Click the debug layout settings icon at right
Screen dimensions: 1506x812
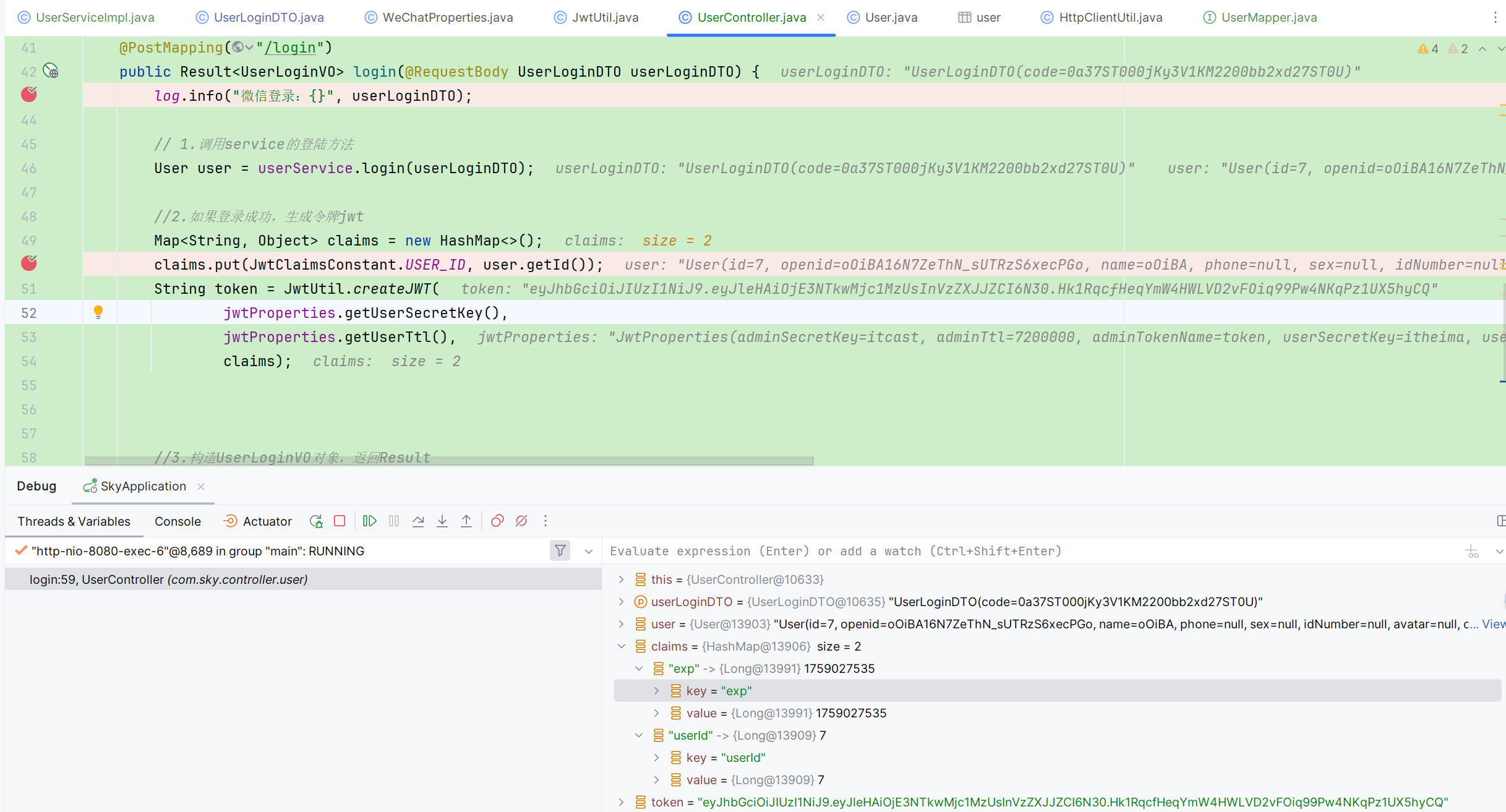point(1501,521)
